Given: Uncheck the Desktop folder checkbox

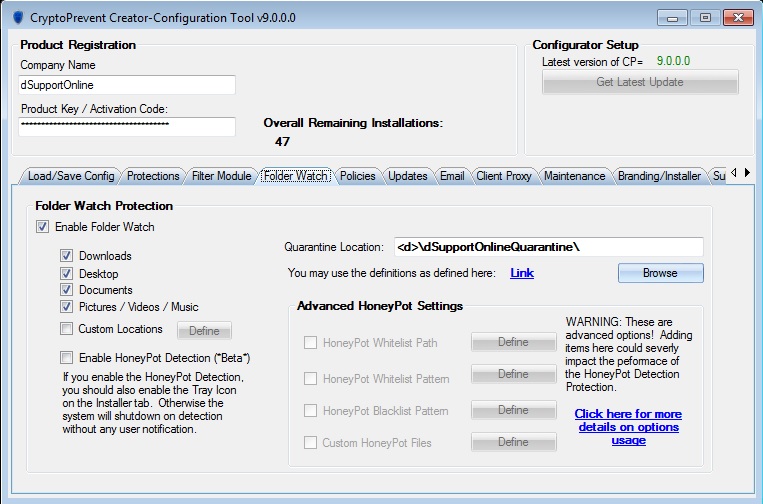Looking at the screenshot, I should [x=66, y=273].
